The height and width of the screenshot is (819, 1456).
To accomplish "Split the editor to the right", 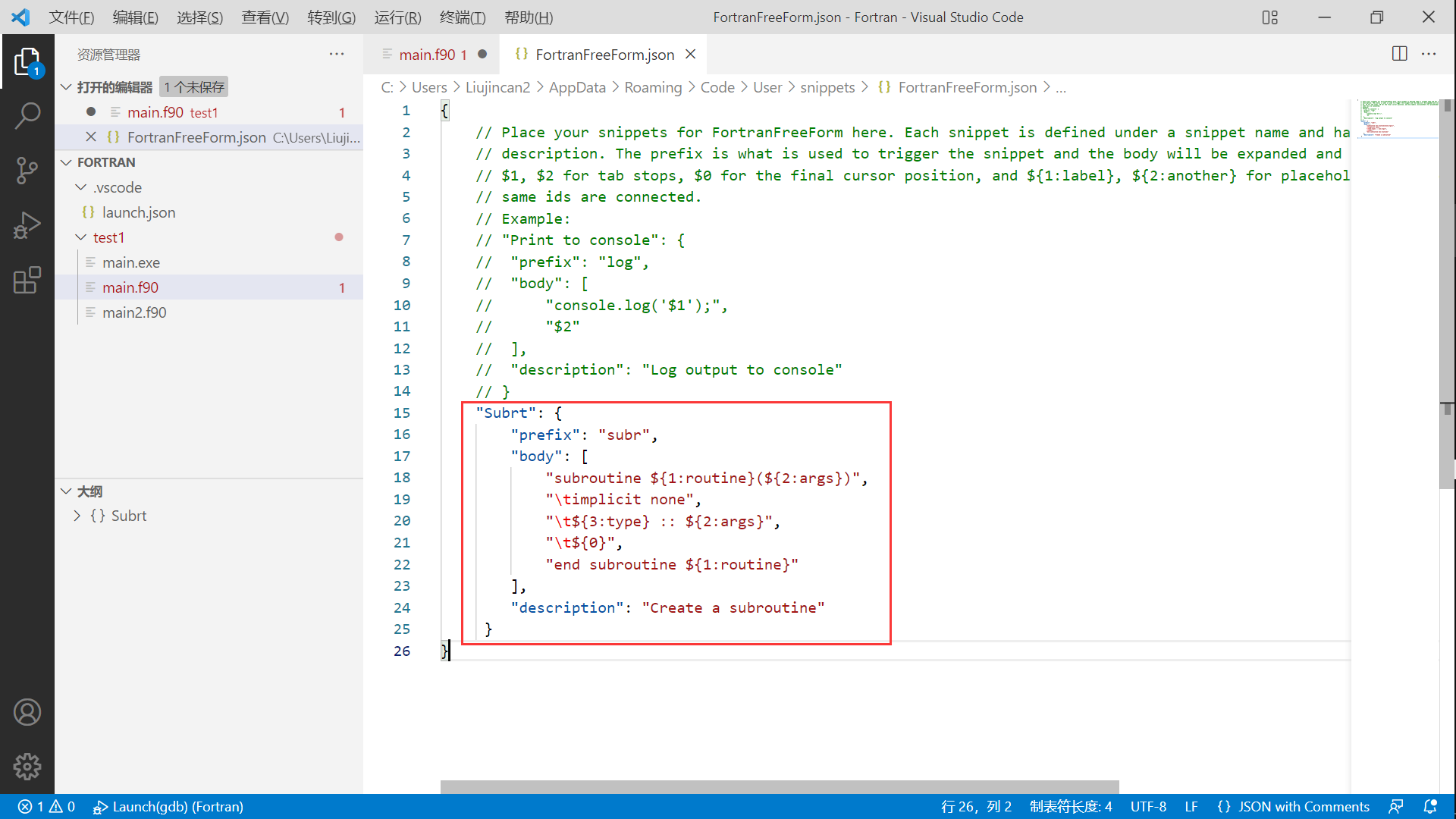I will [1399, 54].
